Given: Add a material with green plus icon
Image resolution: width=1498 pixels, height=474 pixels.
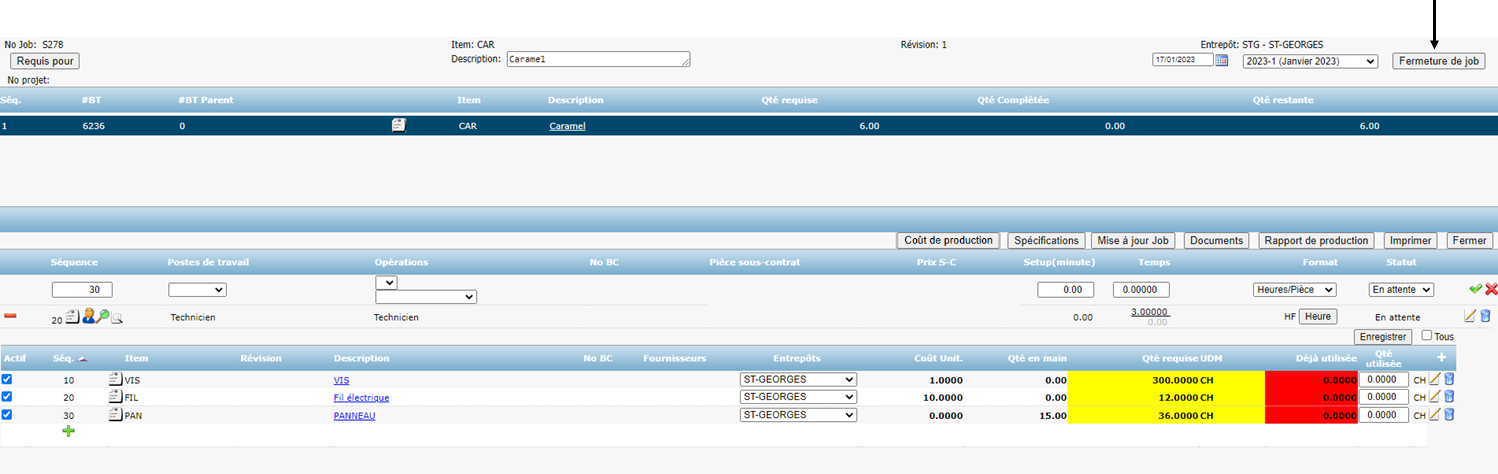Looking at the screenshot, I should [69, 431].
